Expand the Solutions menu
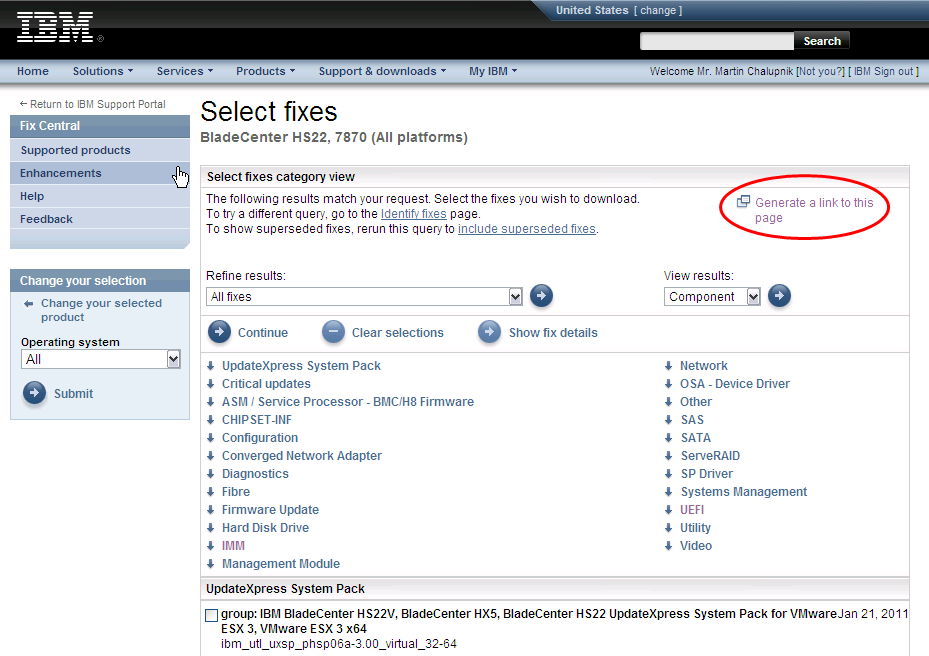The width and height of the screenshot is (929, 656). pos(102,71)
